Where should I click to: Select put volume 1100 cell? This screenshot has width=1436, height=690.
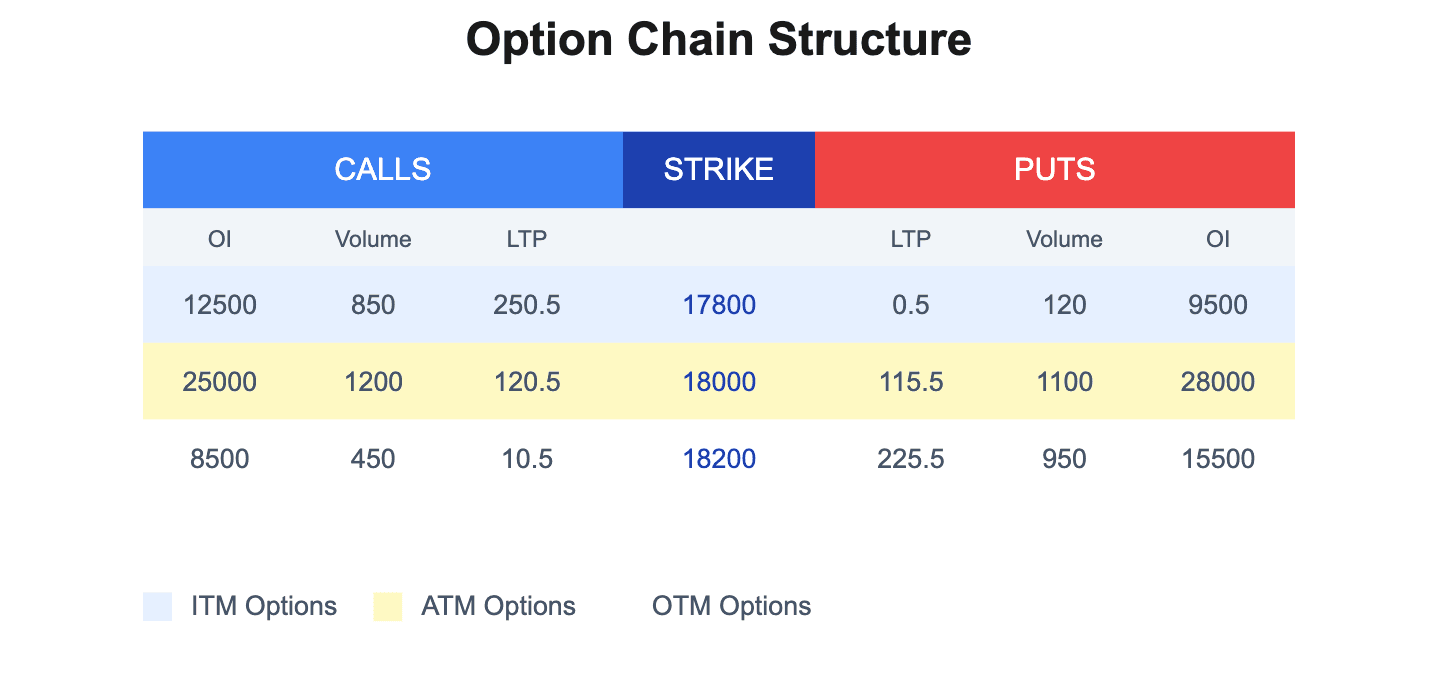pyautogui.click(x=1064, y=382)
